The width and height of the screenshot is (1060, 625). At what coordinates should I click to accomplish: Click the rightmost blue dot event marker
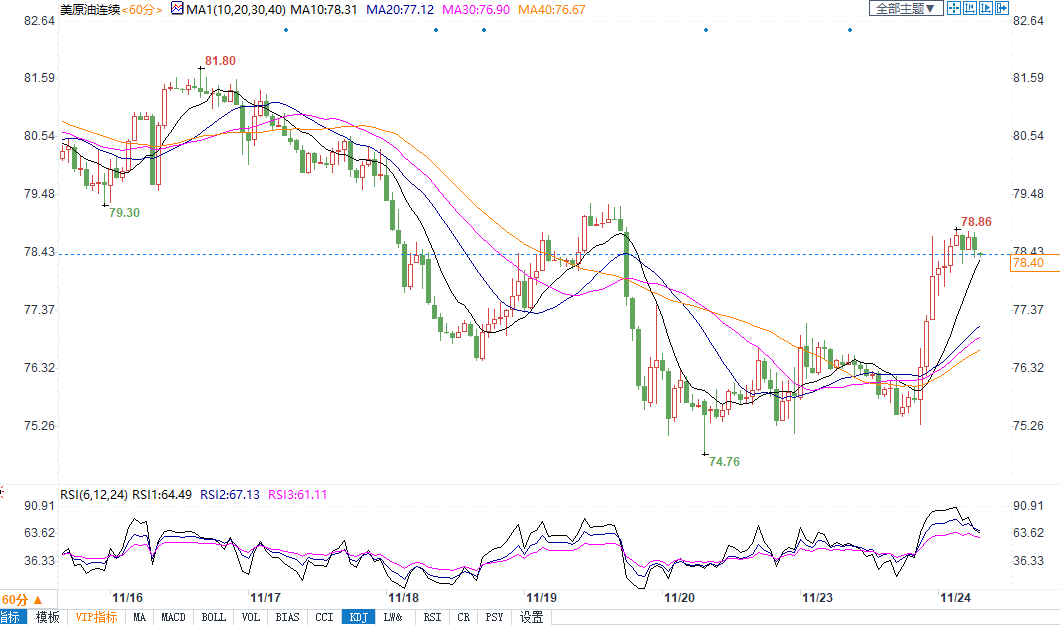click(x=849, y=29)
